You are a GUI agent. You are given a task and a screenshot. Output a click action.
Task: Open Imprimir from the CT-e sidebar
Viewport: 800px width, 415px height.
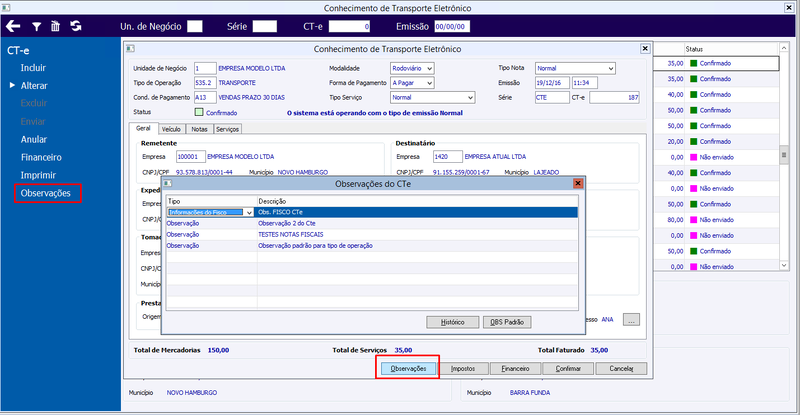[38, 175]
